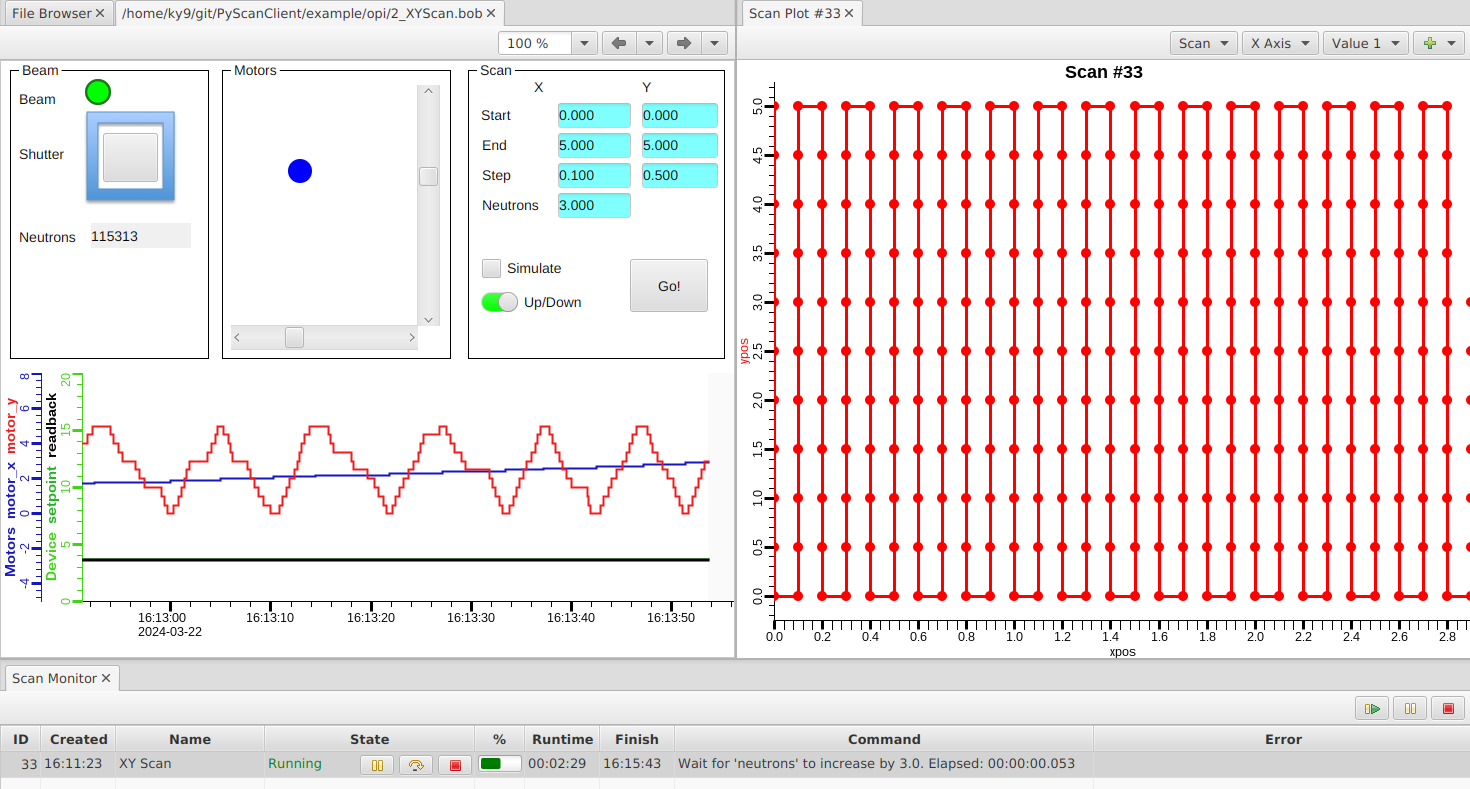Click the right arrow of Motors horizontal scrollbar

click(412, 338)
